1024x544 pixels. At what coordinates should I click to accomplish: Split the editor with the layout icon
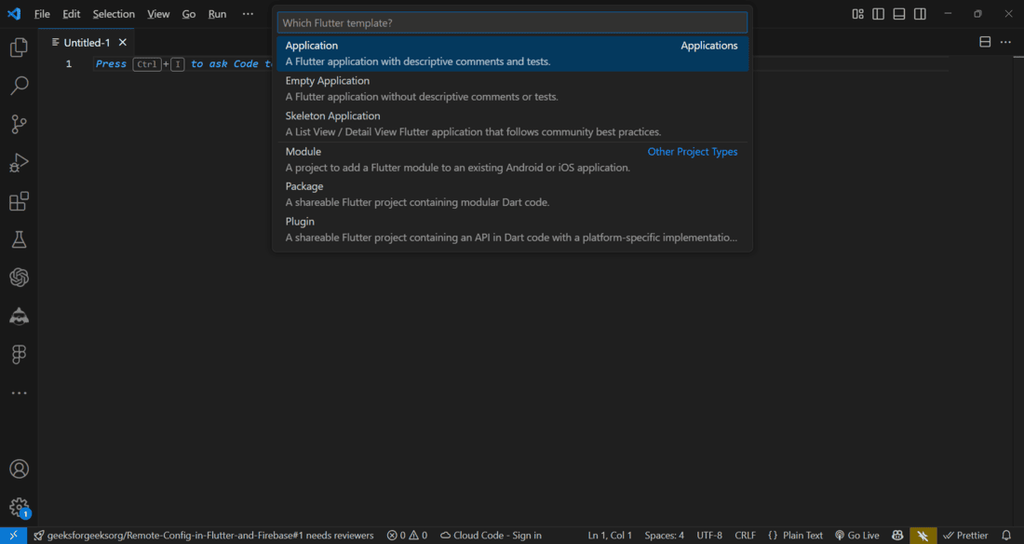click(985, 42)
